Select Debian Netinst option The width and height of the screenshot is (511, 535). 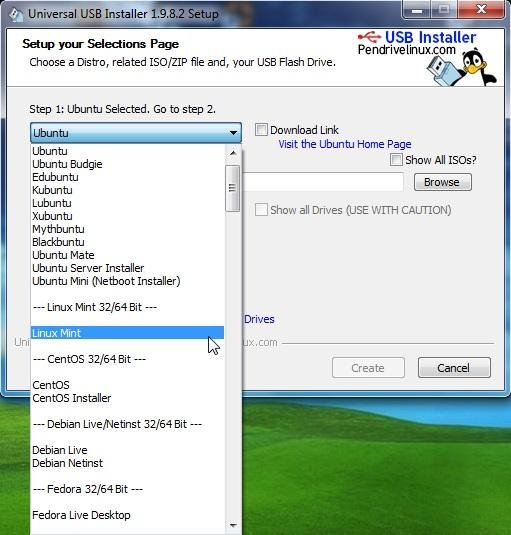point(127,463)
